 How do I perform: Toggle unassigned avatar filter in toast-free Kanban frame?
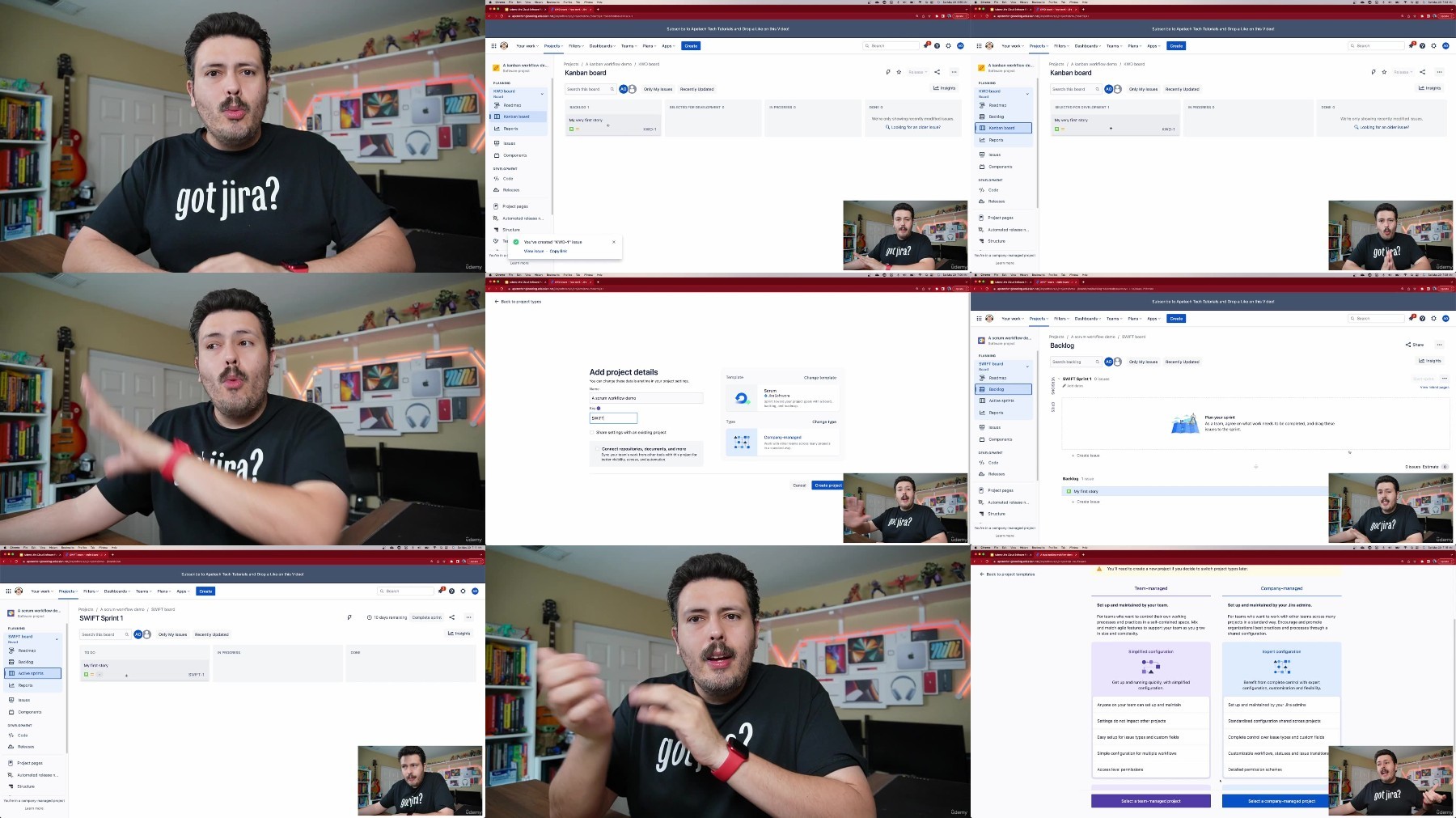tap(1118, 89)
